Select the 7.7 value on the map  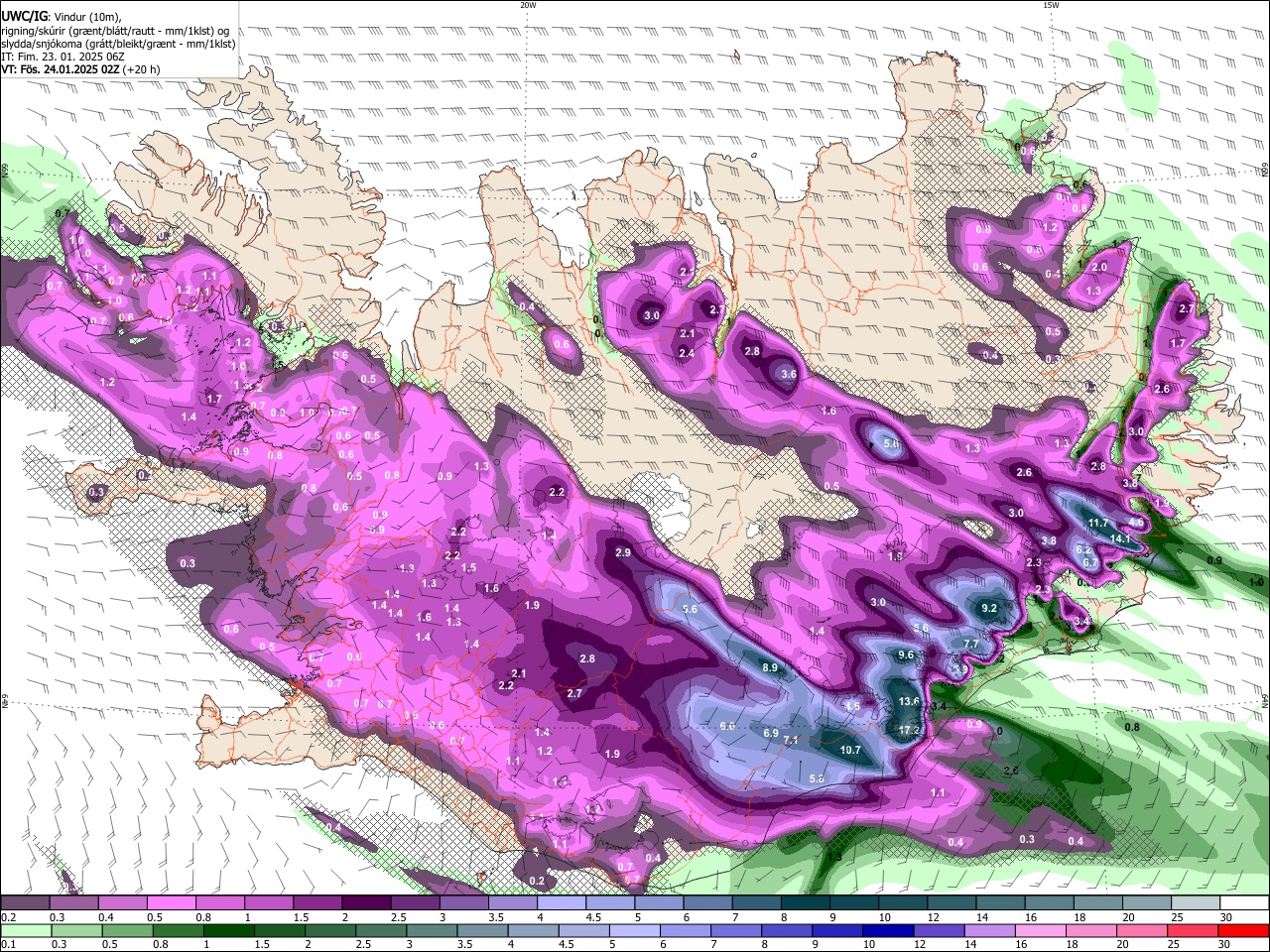click(971, 644)
